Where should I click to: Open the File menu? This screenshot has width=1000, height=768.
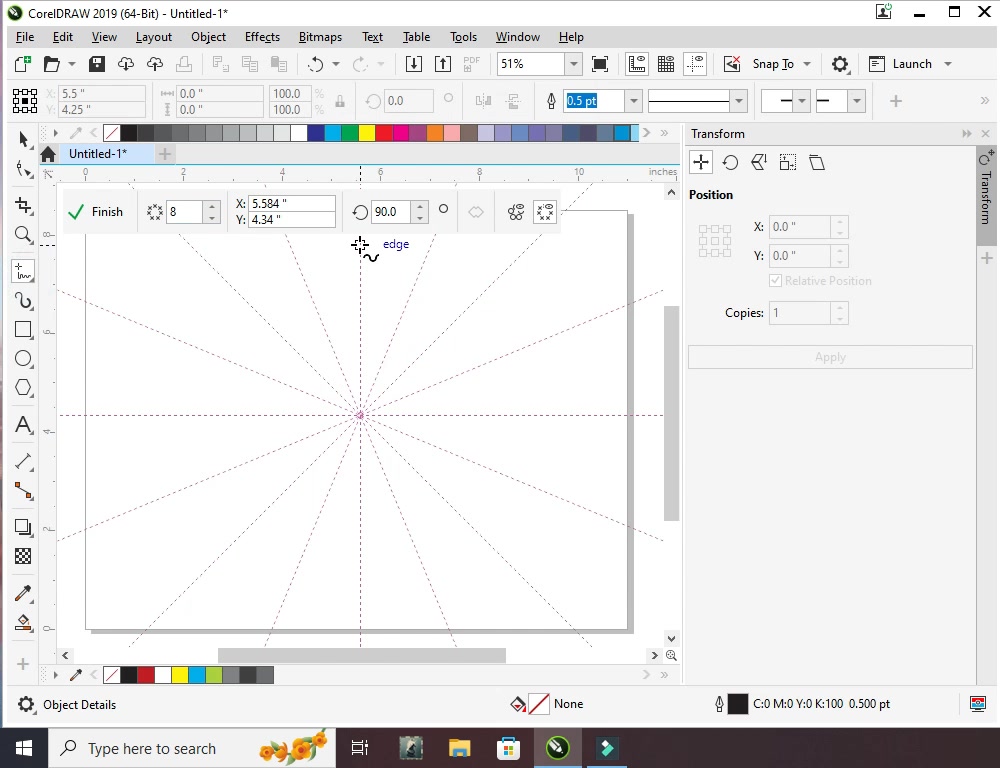[25, 37]
